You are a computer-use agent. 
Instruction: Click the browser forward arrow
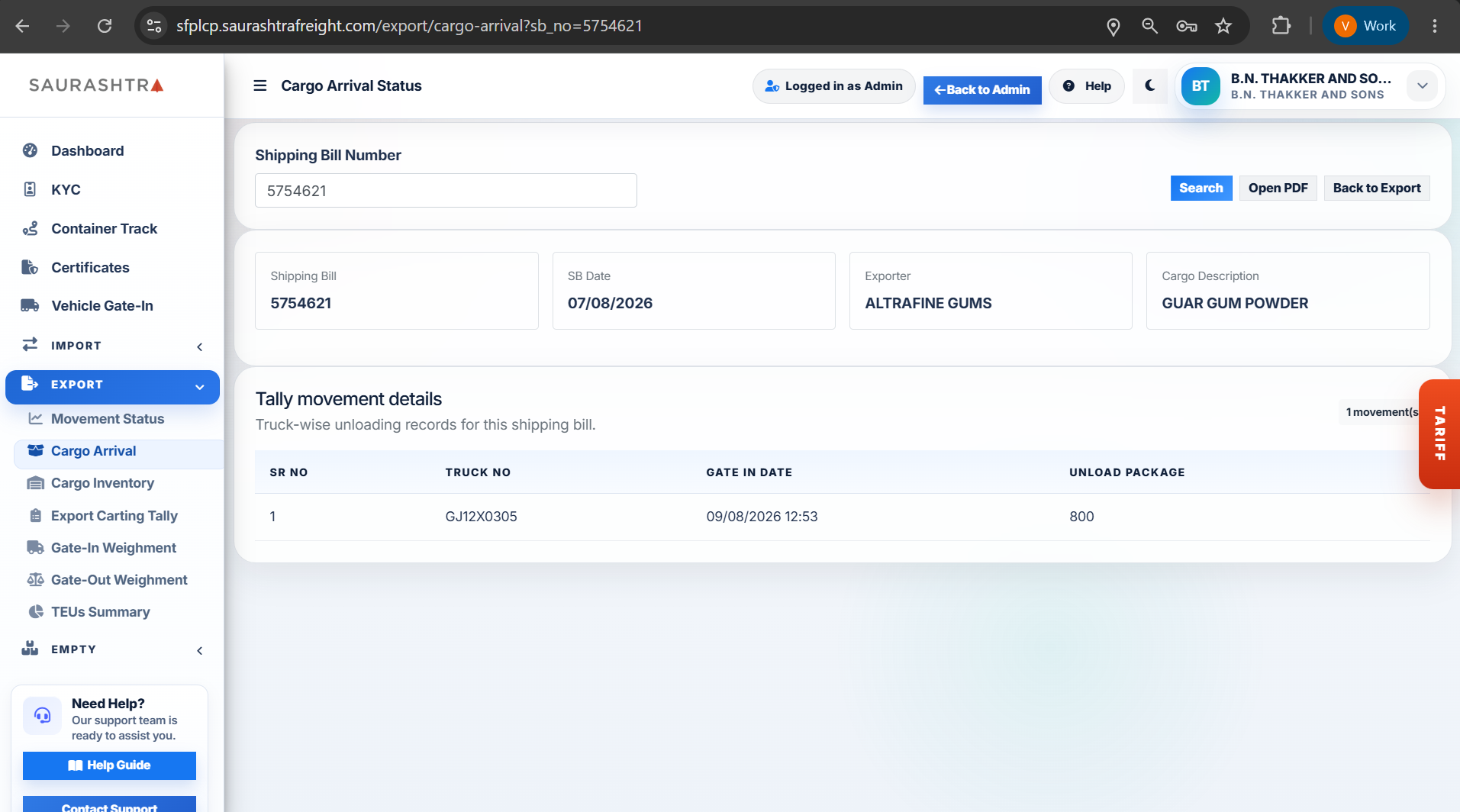coord(63,26)
